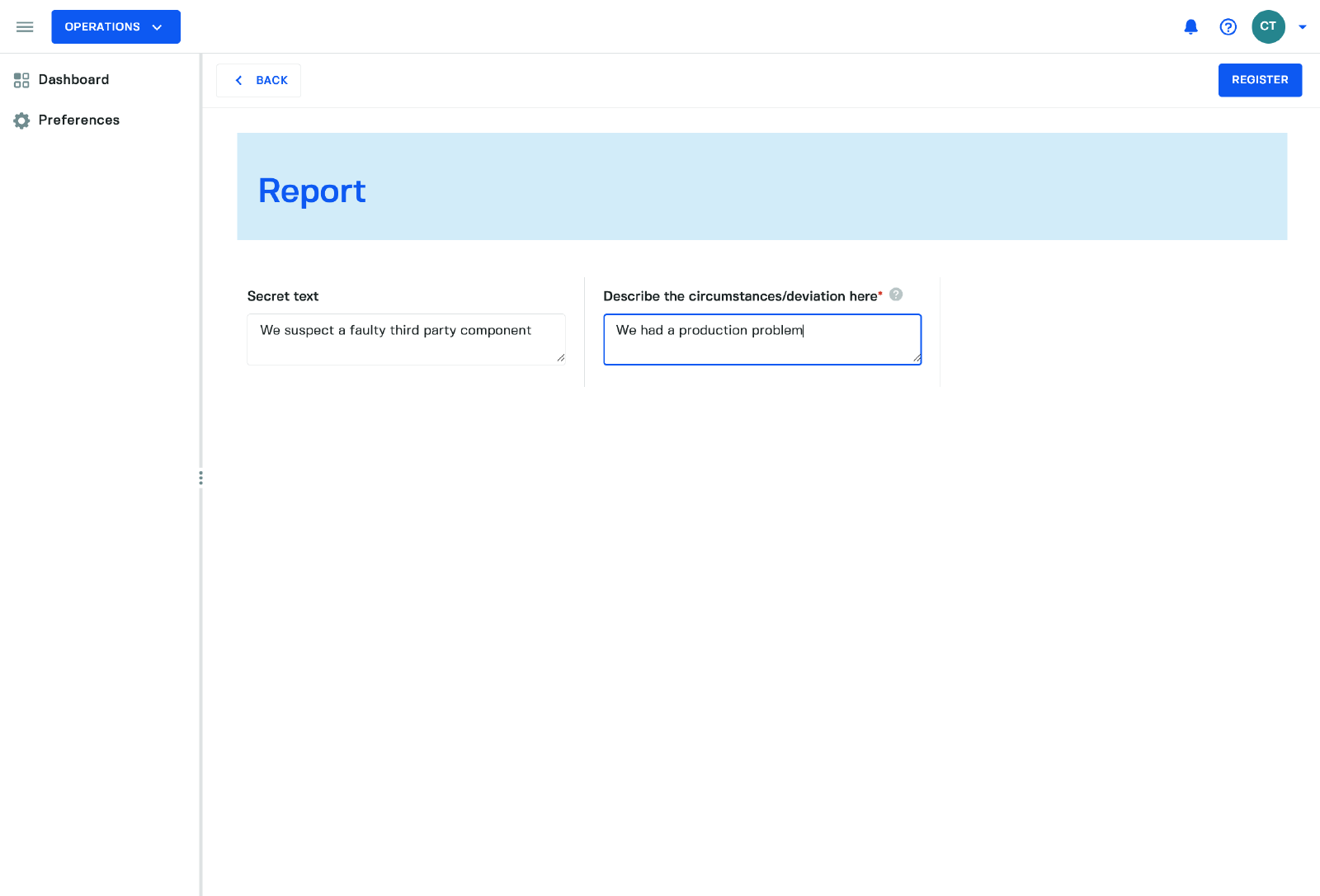Click the Preferences gear icon
1320x896 pixels.
point(21,120)
